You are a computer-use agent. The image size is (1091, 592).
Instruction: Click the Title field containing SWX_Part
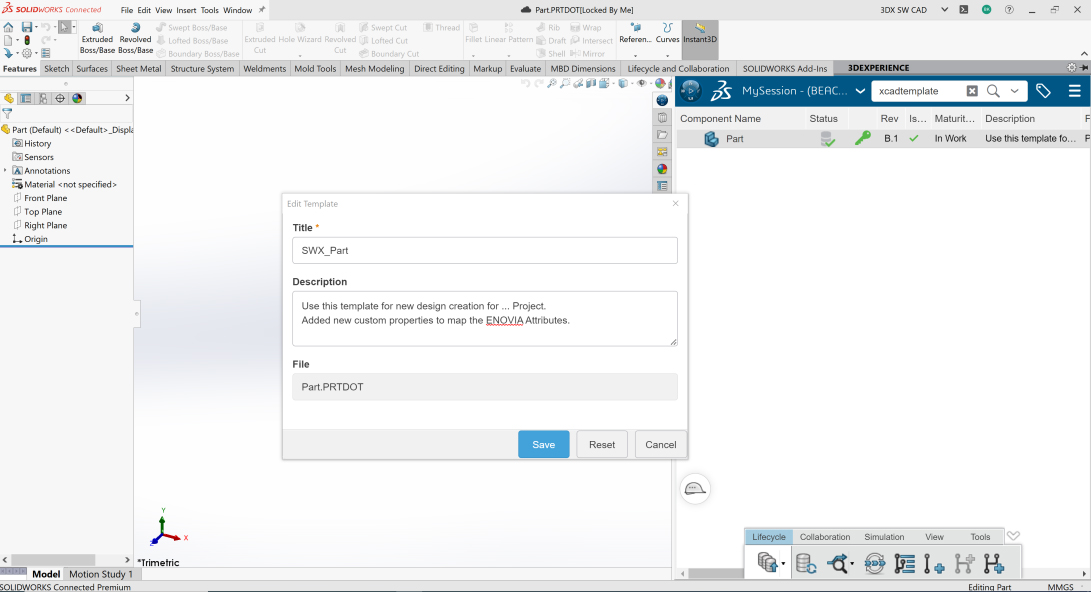485,250
